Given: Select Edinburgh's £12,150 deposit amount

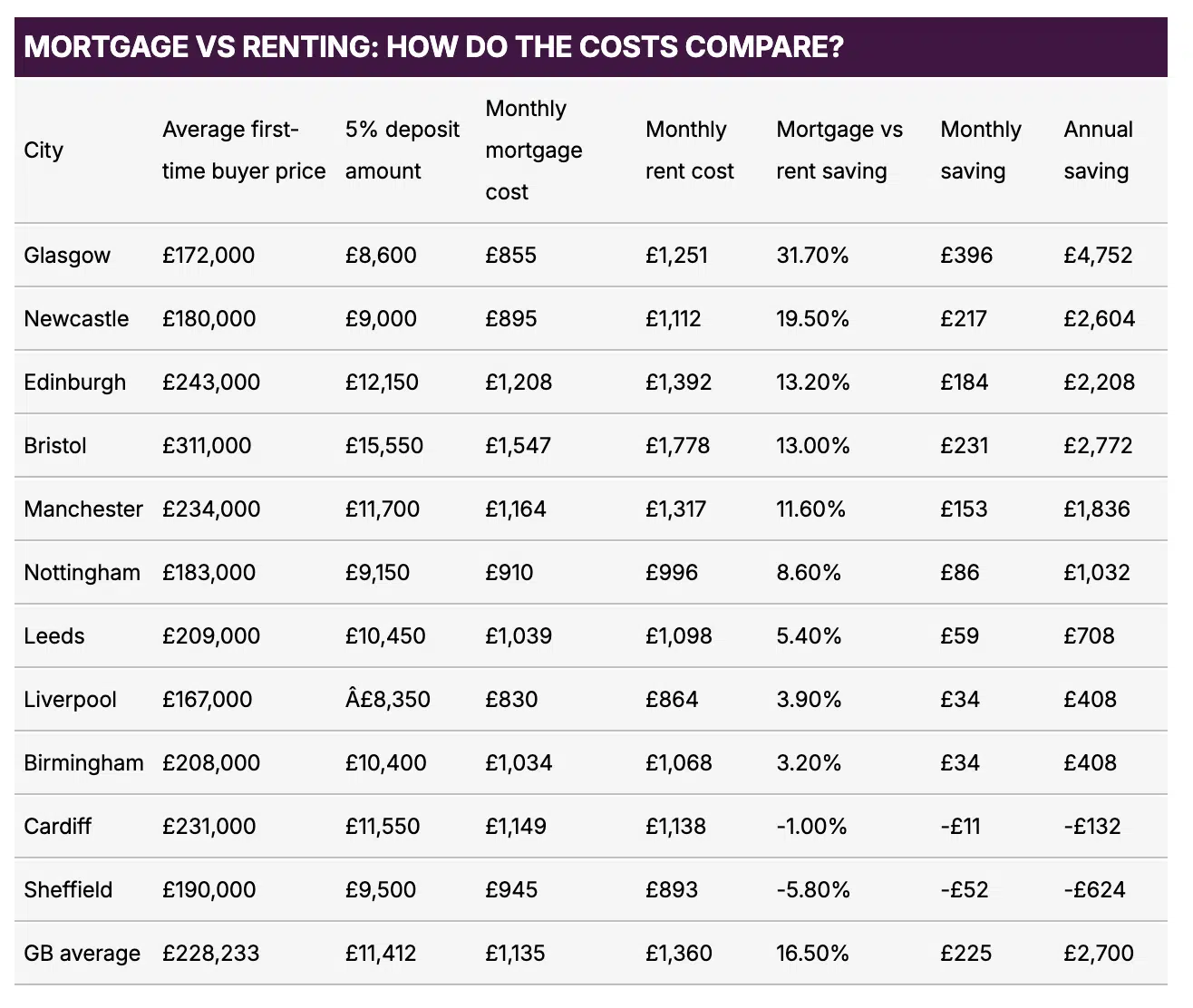Looking at the screenshot, I should point(382,383).
